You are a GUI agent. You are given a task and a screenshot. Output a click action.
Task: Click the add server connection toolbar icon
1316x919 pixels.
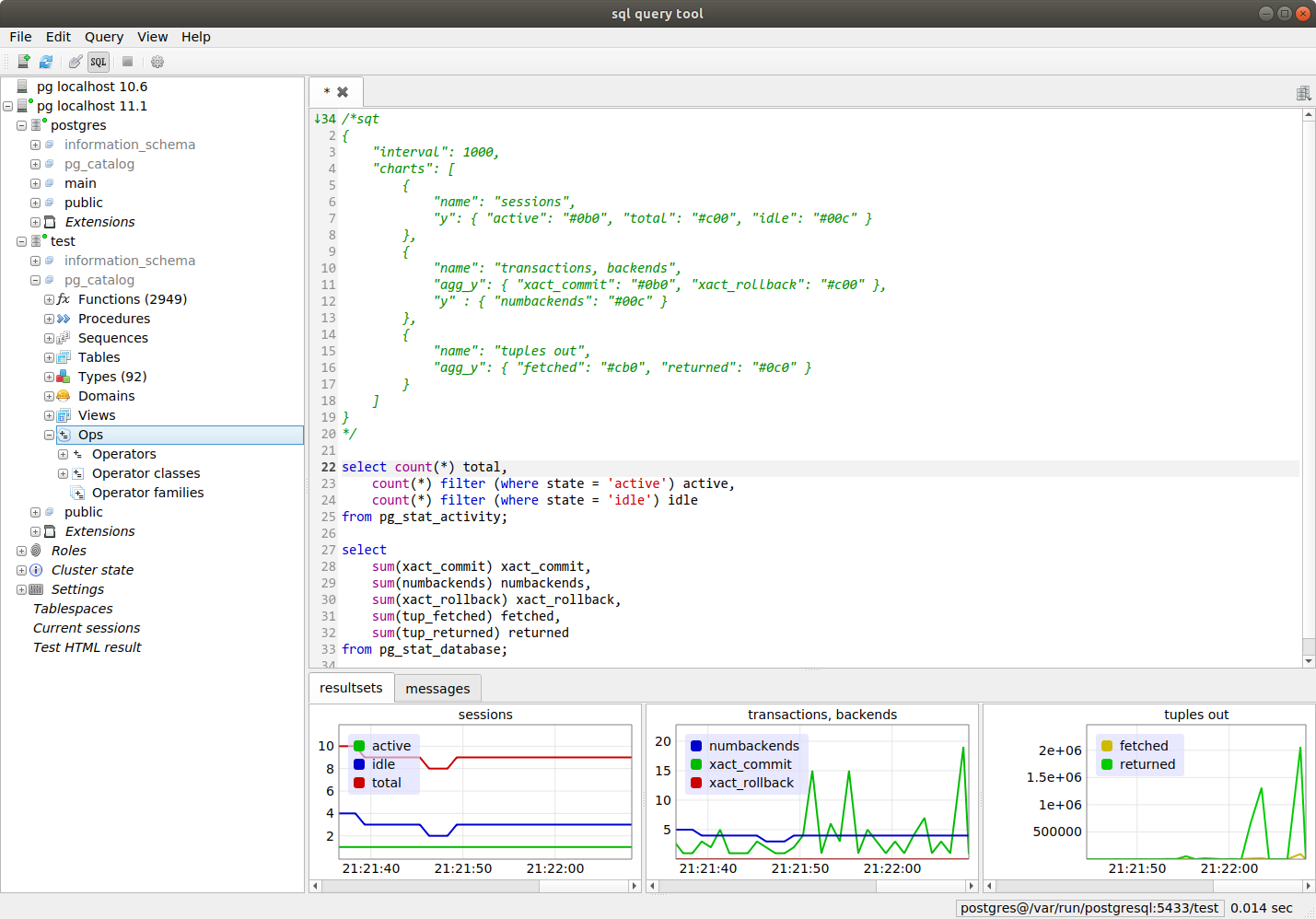24,62
